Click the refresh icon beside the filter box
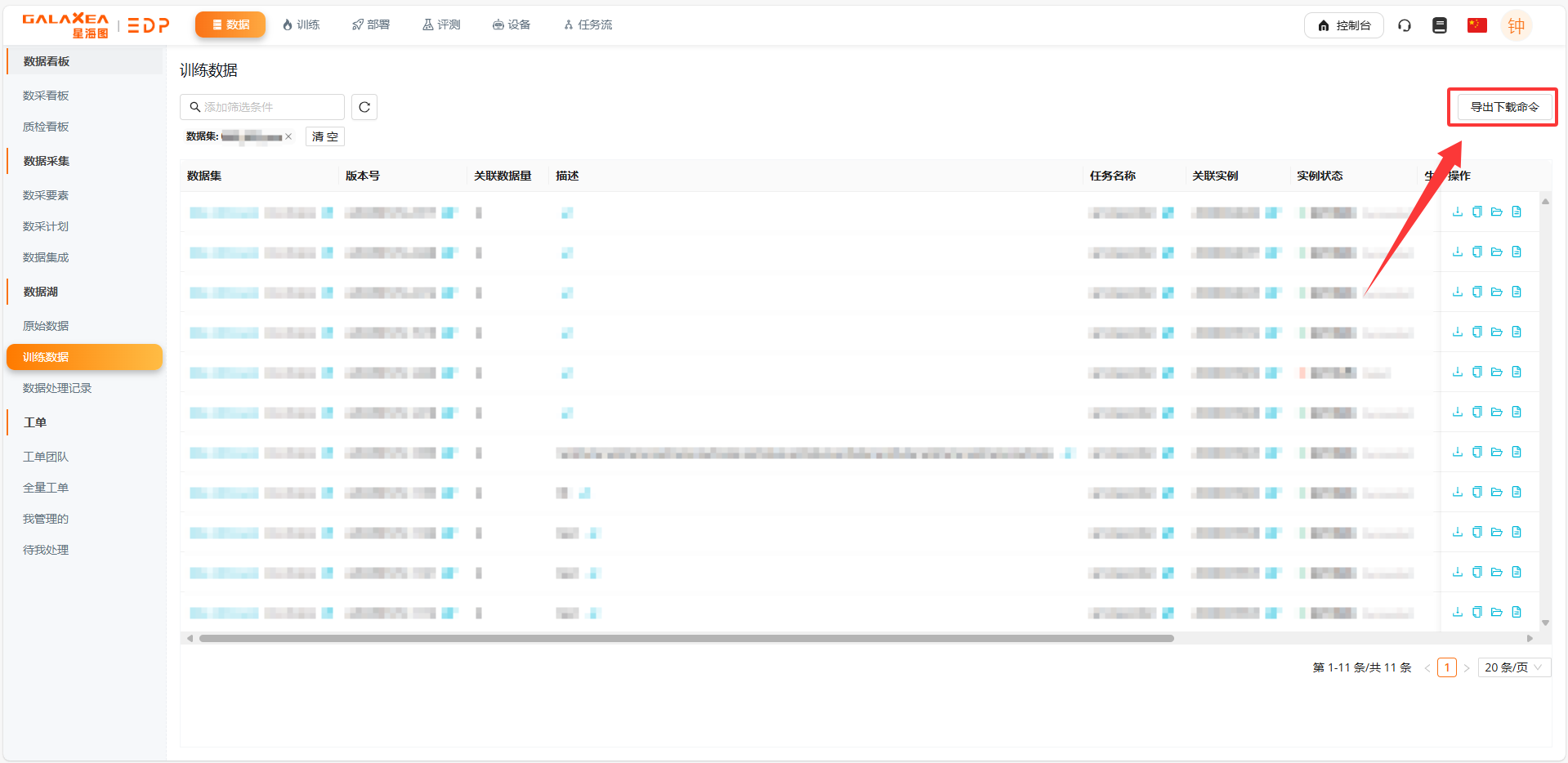The width and height of the screenshot is (1568, 763). [x=364, y=107]
